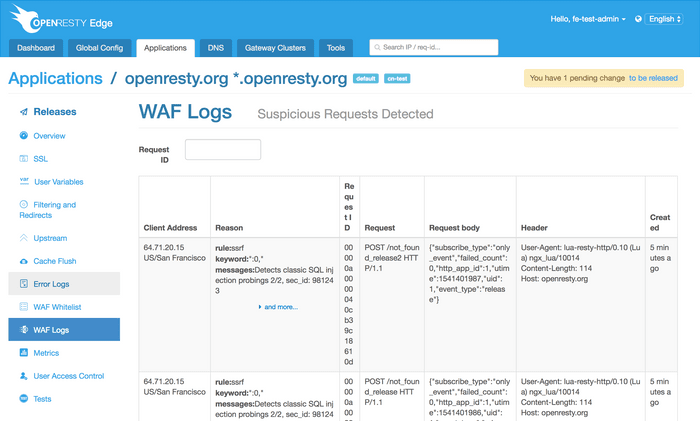
Task: Click the SSL sidebar icon
Action: click(24, 158)
